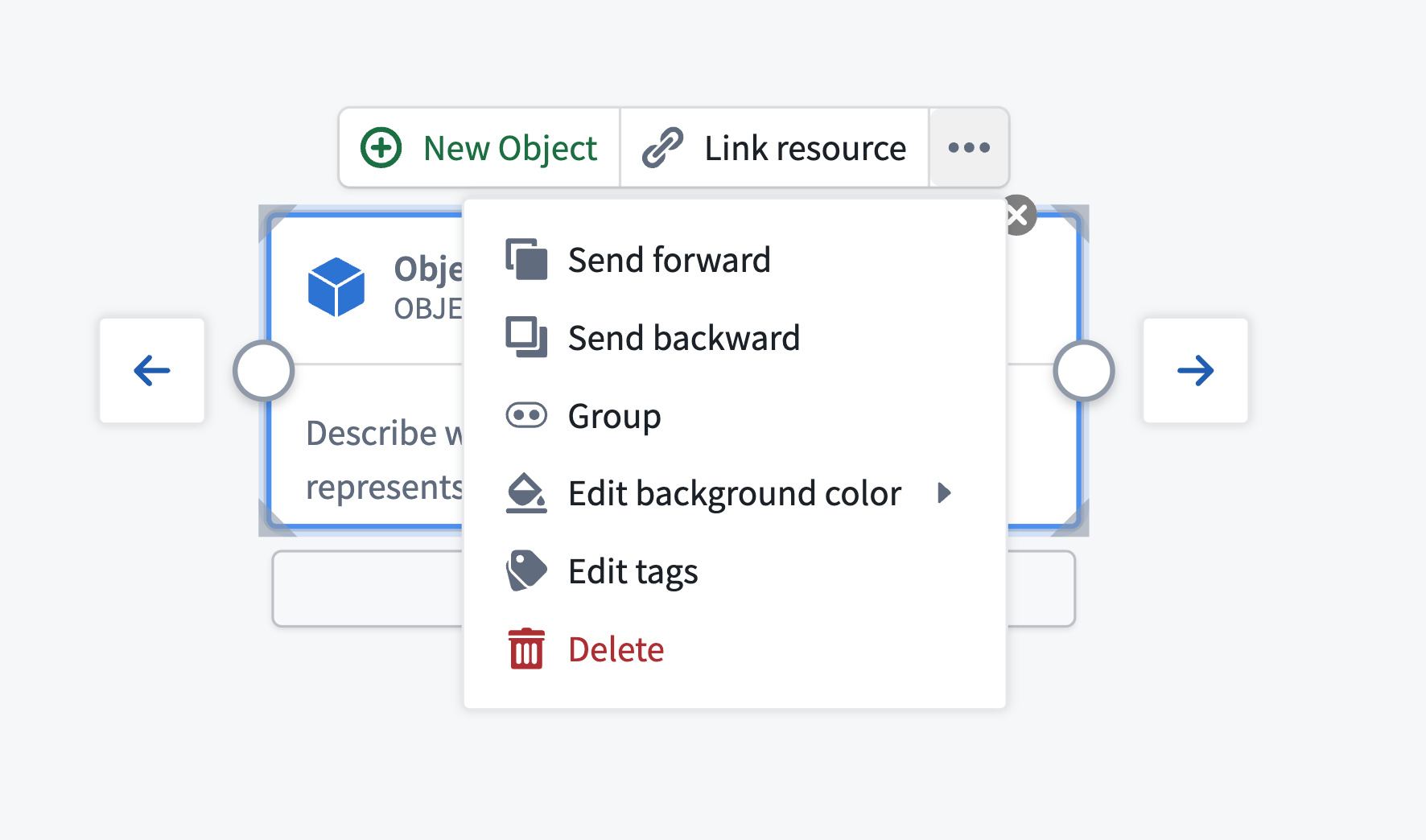
Task: Delete the object via the red Delete entry
Action: (x=734, y=649)
